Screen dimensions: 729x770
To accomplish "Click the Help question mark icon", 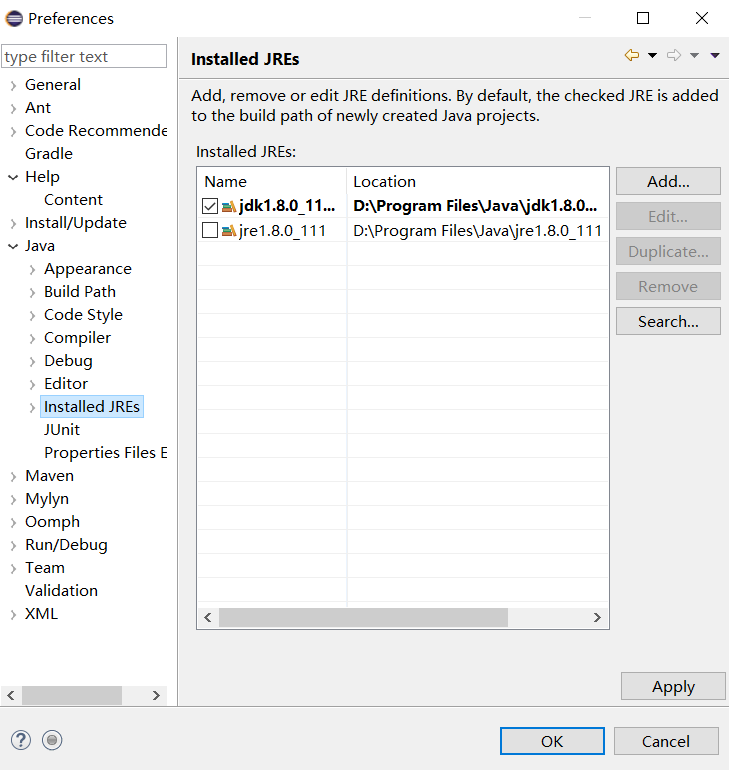I will 21,740.
